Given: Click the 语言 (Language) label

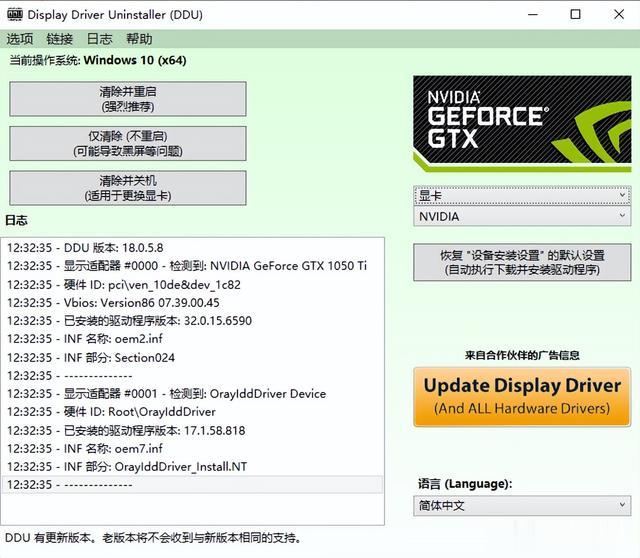Looking at the screenshot, I should point(465,484).
